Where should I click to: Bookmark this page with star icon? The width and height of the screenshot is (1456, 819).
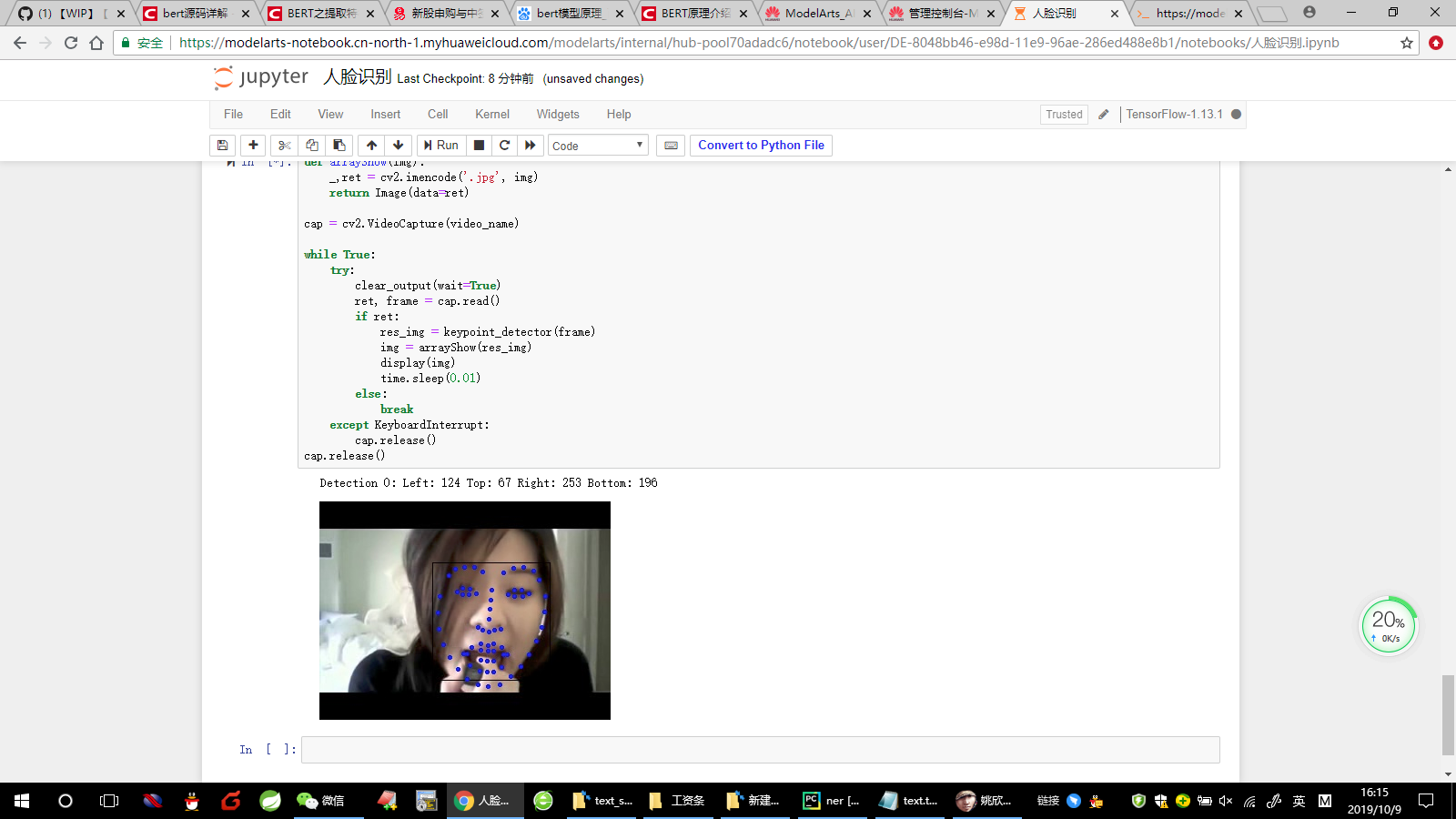tap(1407, 43)
